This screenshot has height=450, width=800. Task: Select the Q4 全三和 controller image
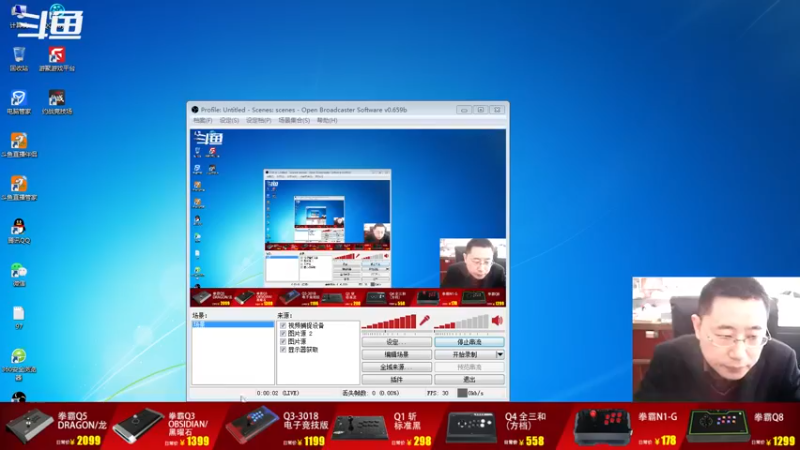(x=471, y=427)
